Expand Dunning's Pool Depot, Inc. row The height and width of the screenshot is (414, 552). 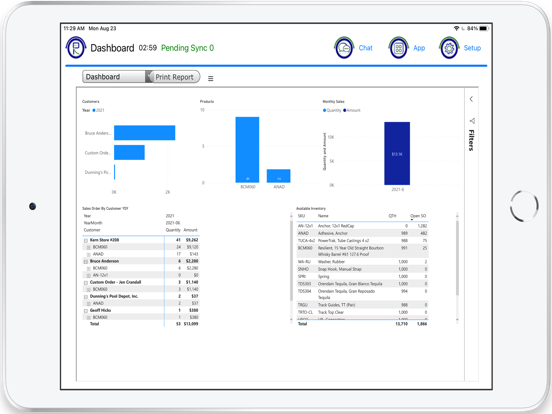[x=86, y=296]
